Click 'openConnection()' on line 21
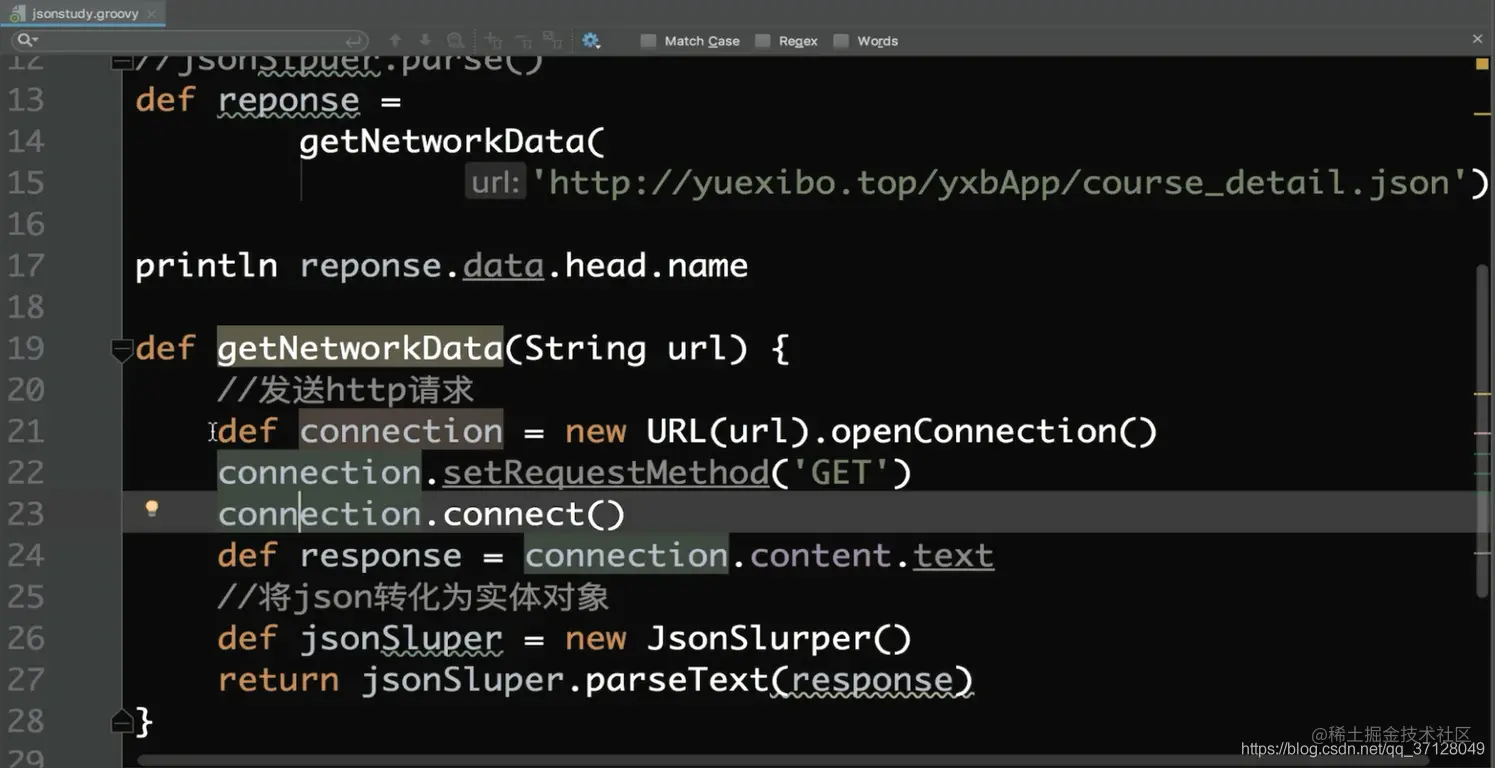 (x=994, y=432)
